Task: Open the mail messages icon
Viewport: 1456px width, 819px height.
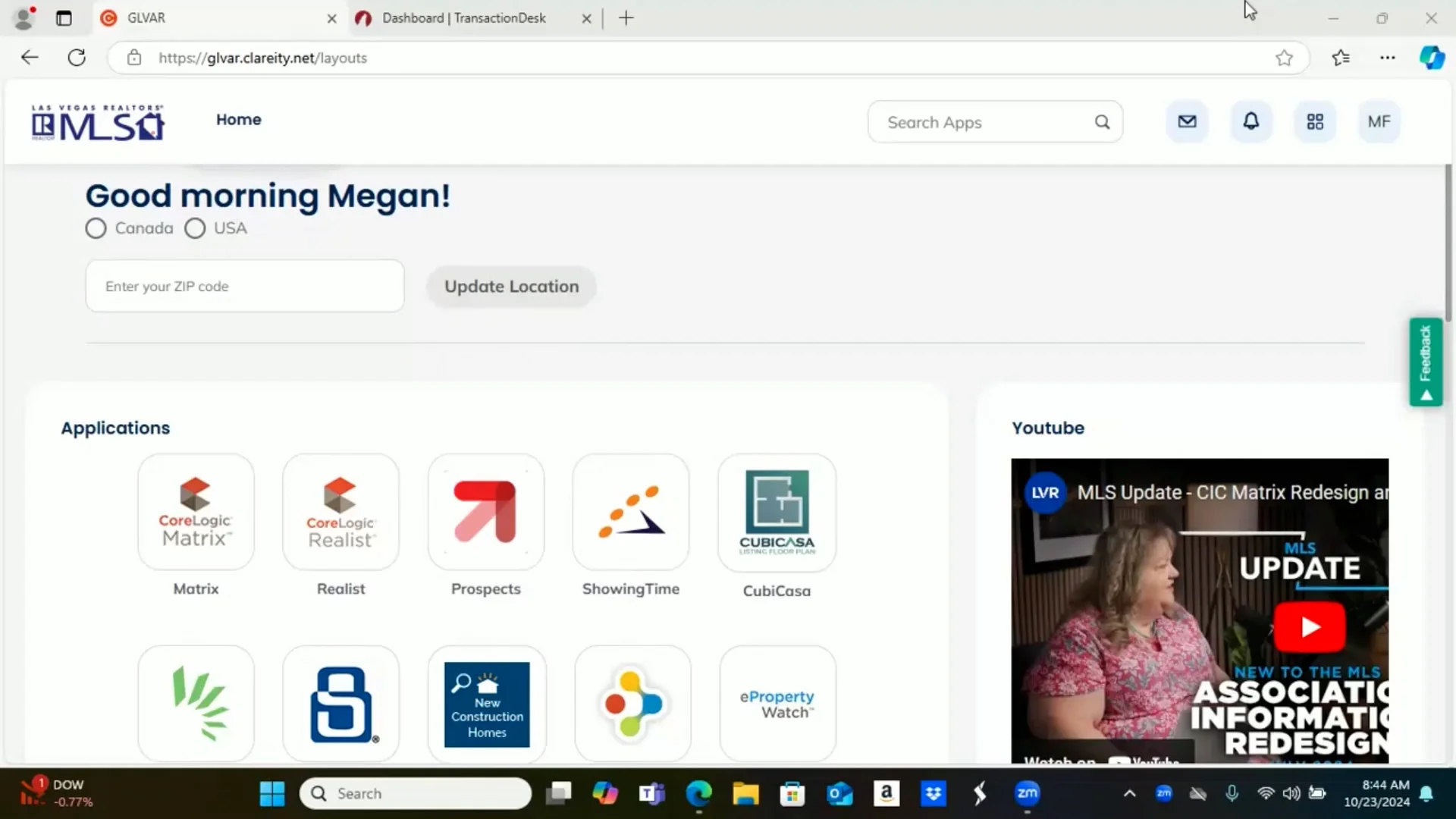Action: (x=1187, y=121)
